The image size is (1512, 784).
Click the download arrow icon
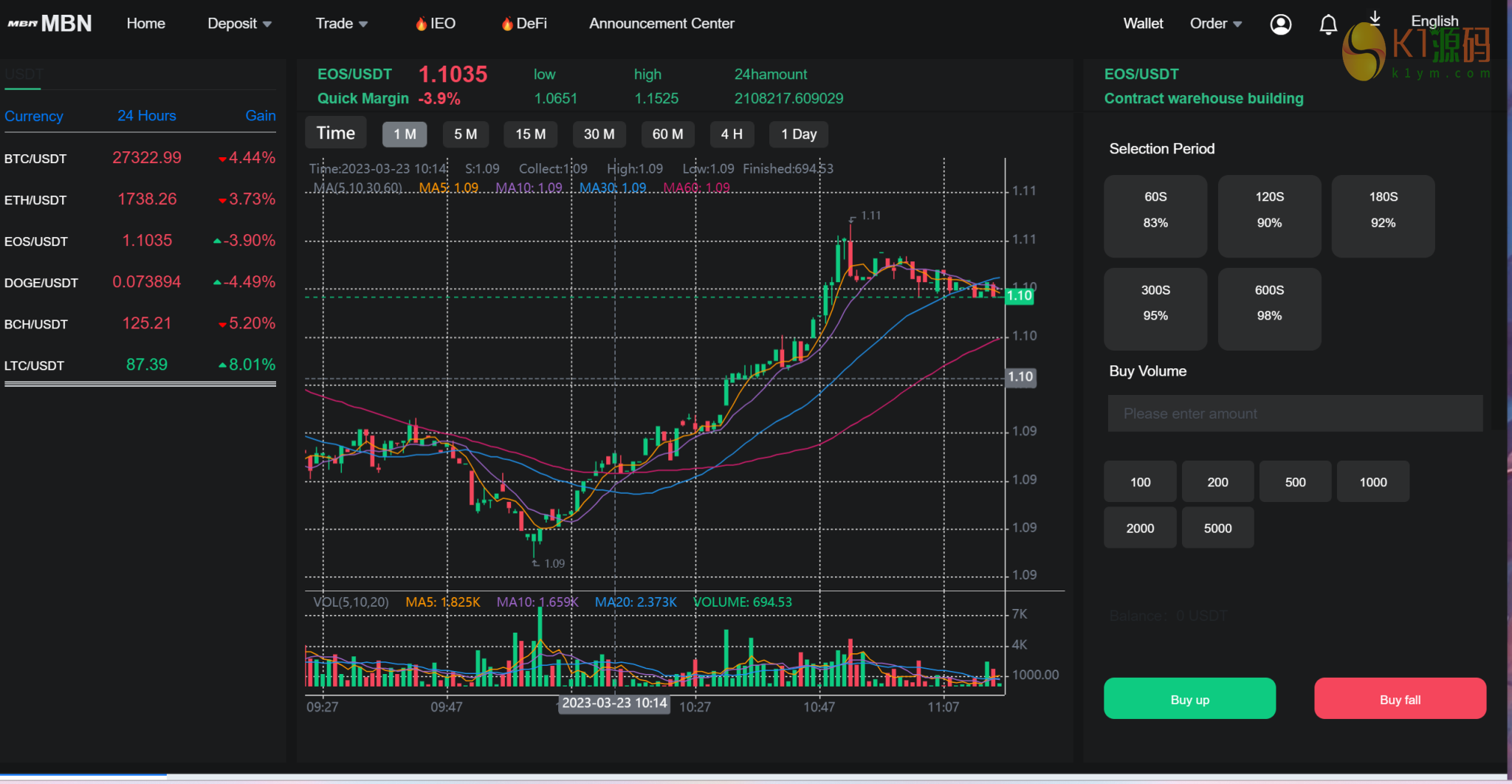coord(1375,18)
